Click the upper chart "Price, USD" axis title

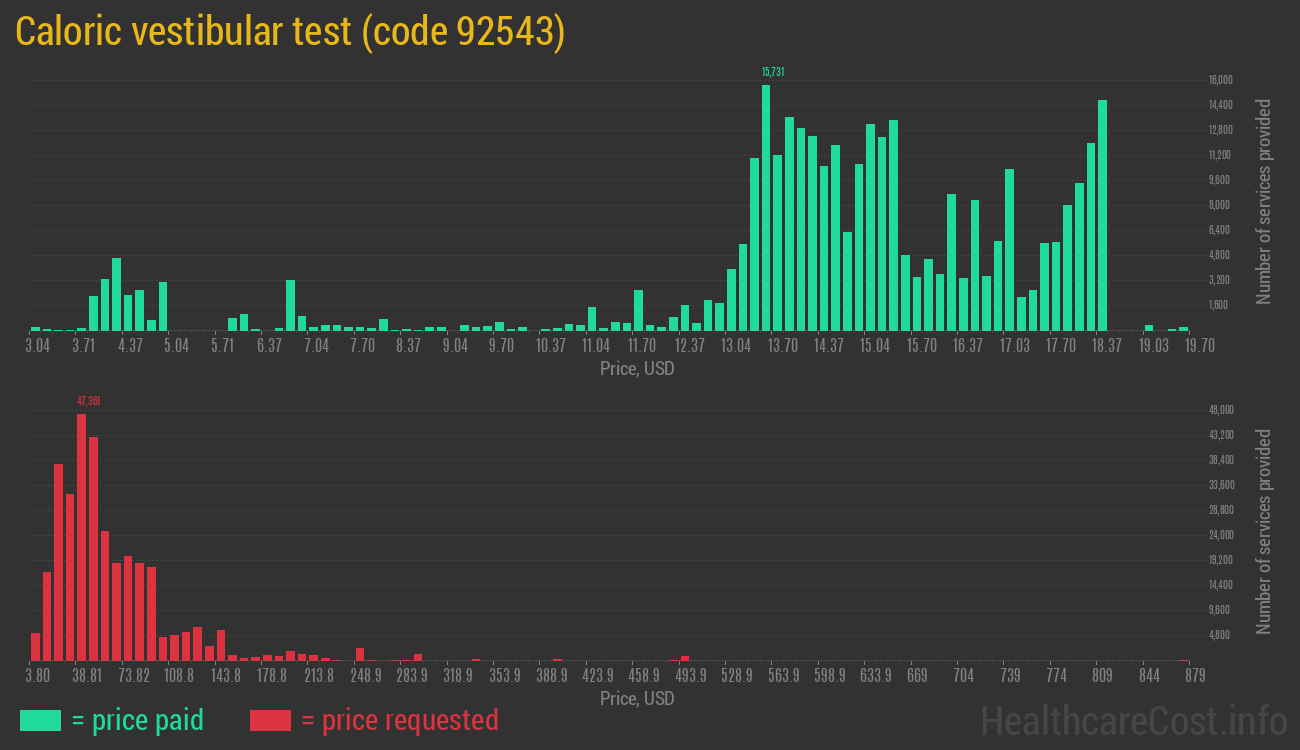click(637, 369)
